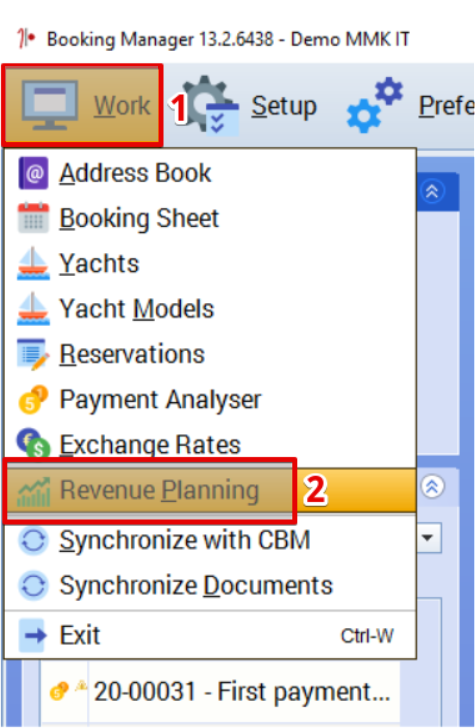Viewport: 475px width, 728px height.
Task: Click the Booking Sheet calendar icon
Action: click(x=33, y=218)
